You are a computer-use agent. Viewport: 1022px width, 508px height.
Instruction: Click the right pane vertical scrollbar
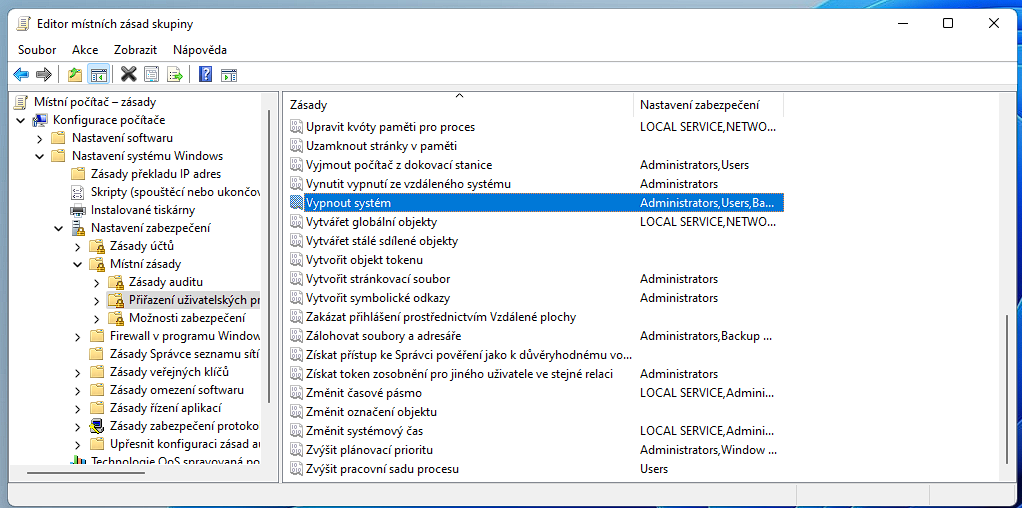(x=1008, y=390)
